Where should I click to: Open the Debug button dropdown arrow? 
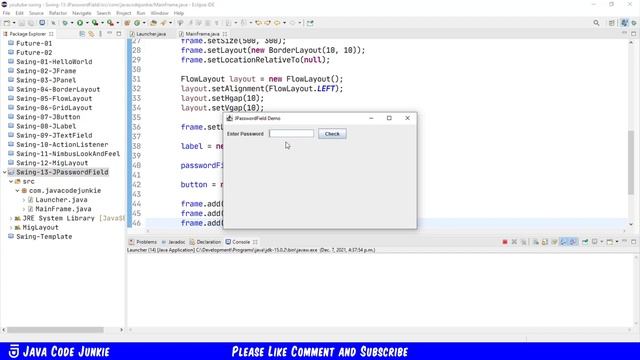click(72, 23)
